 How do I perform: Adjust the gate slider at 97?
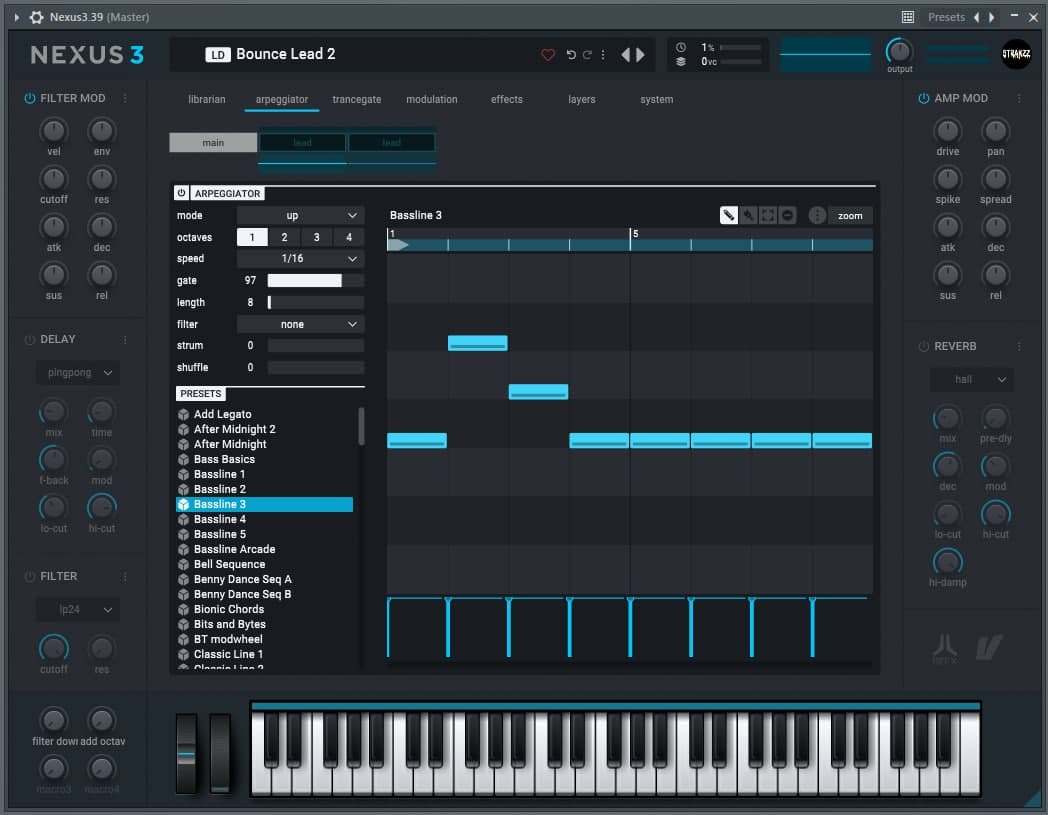tap(315, 281)
